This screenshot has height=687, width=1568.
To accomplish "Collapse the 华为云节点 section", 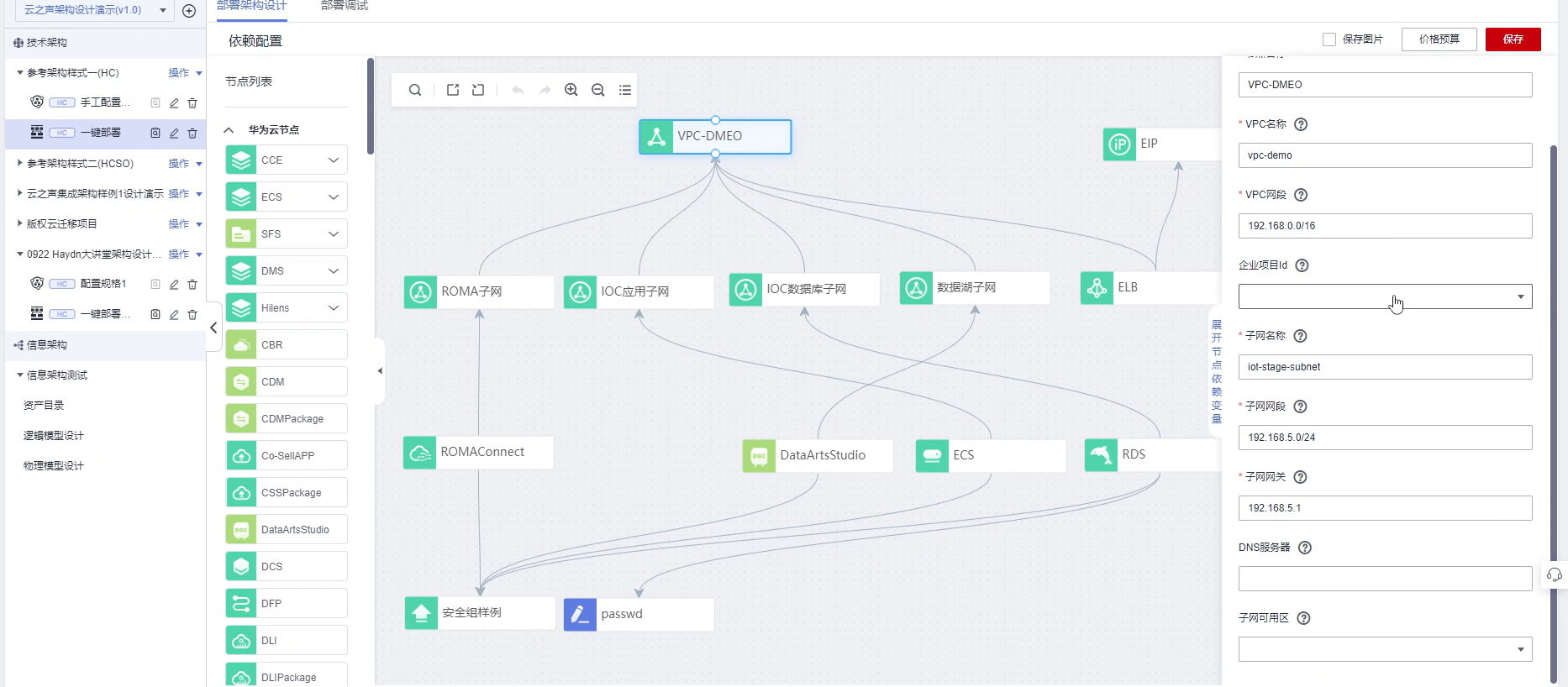I will point(229,130).
